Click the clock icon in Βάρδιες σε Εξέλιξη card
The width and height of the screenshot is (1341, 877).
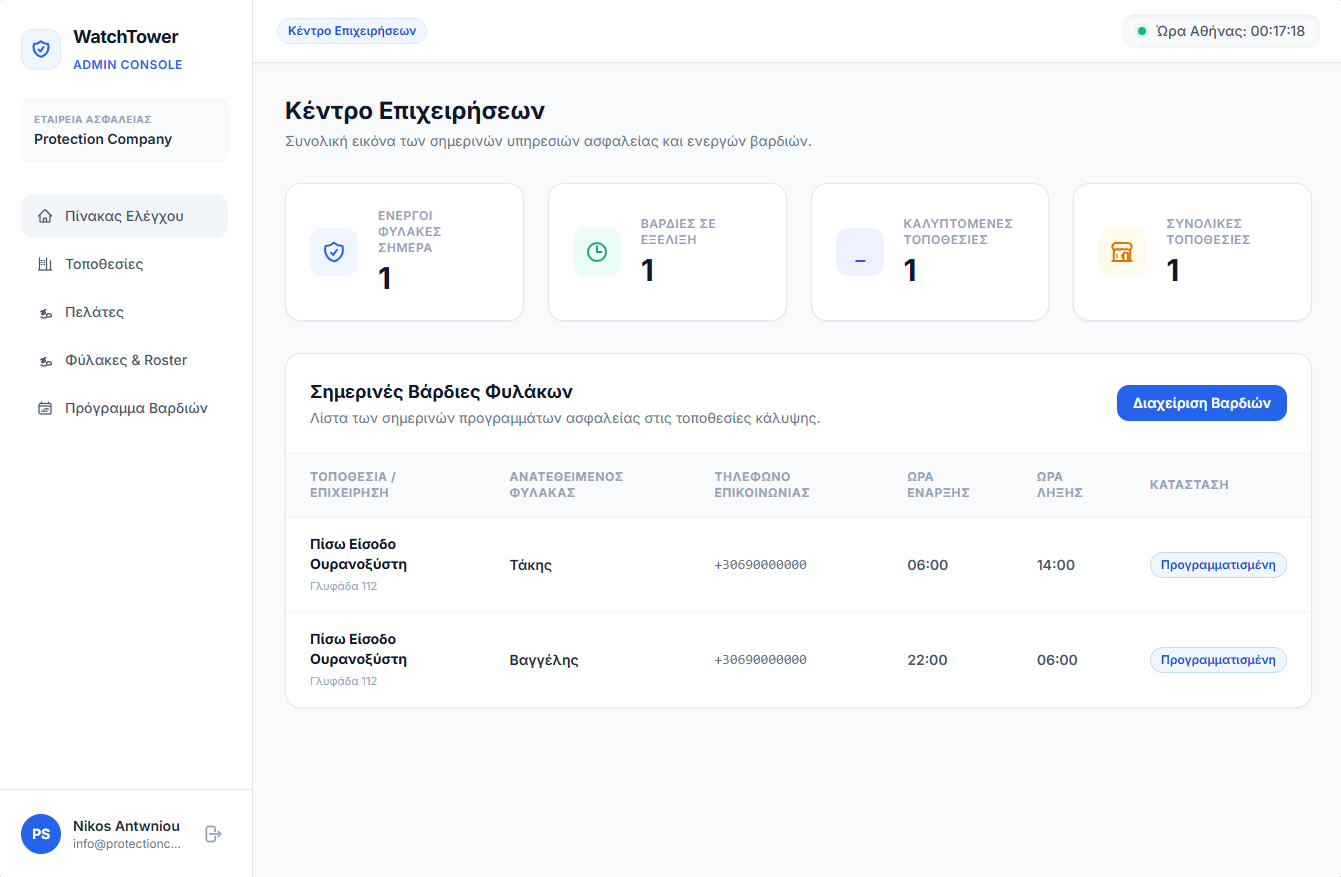coord(597,252)
